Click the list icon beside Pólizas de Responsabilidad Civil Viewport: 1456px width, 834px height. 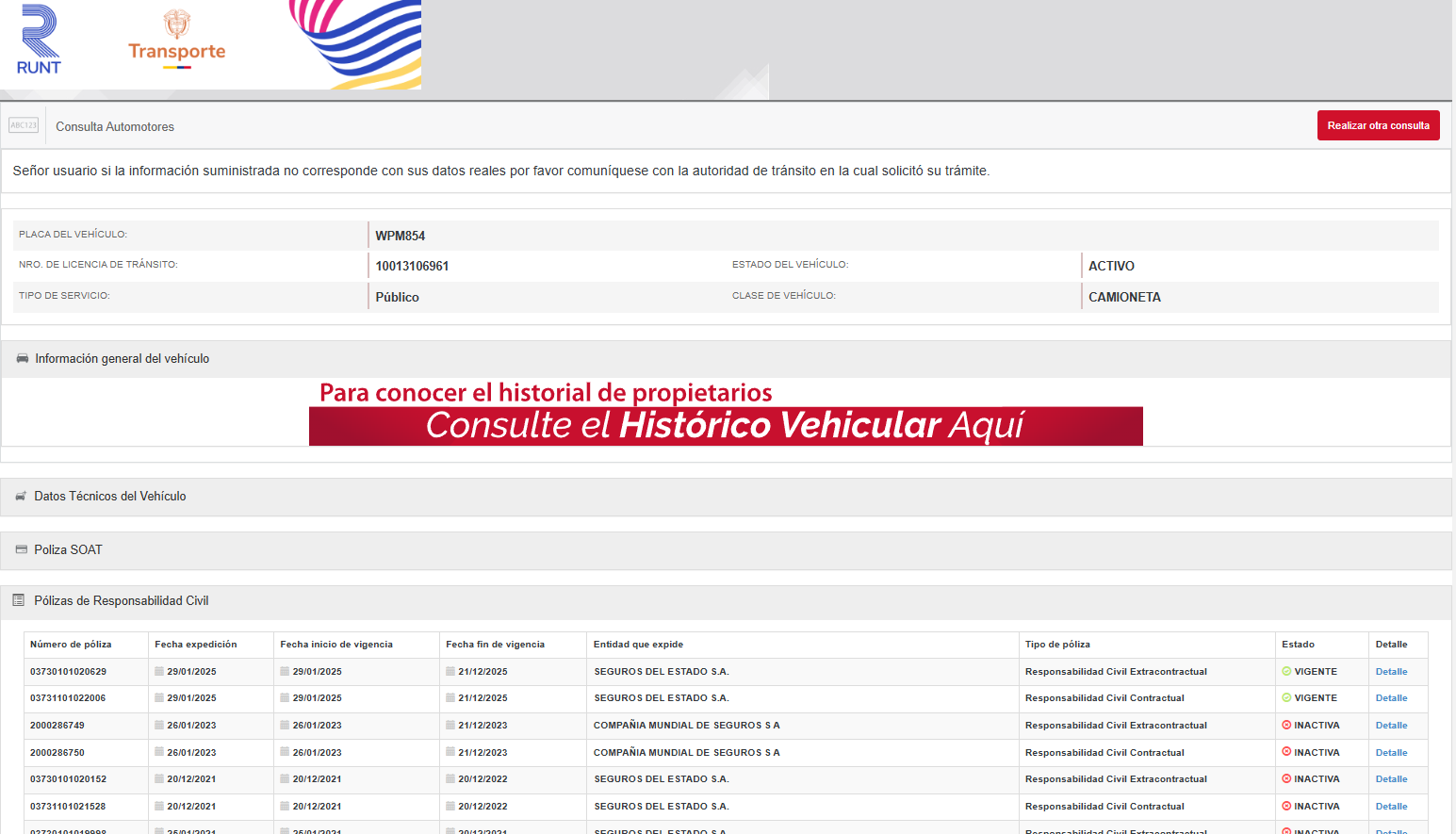(x=19, y=600)
